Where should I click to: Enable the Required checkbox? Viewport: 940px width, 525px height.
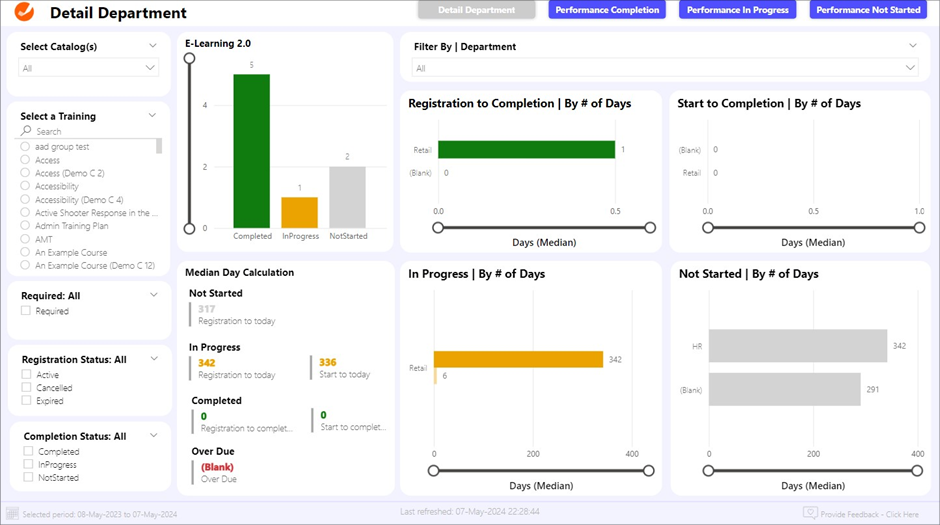tap(26, 311)
